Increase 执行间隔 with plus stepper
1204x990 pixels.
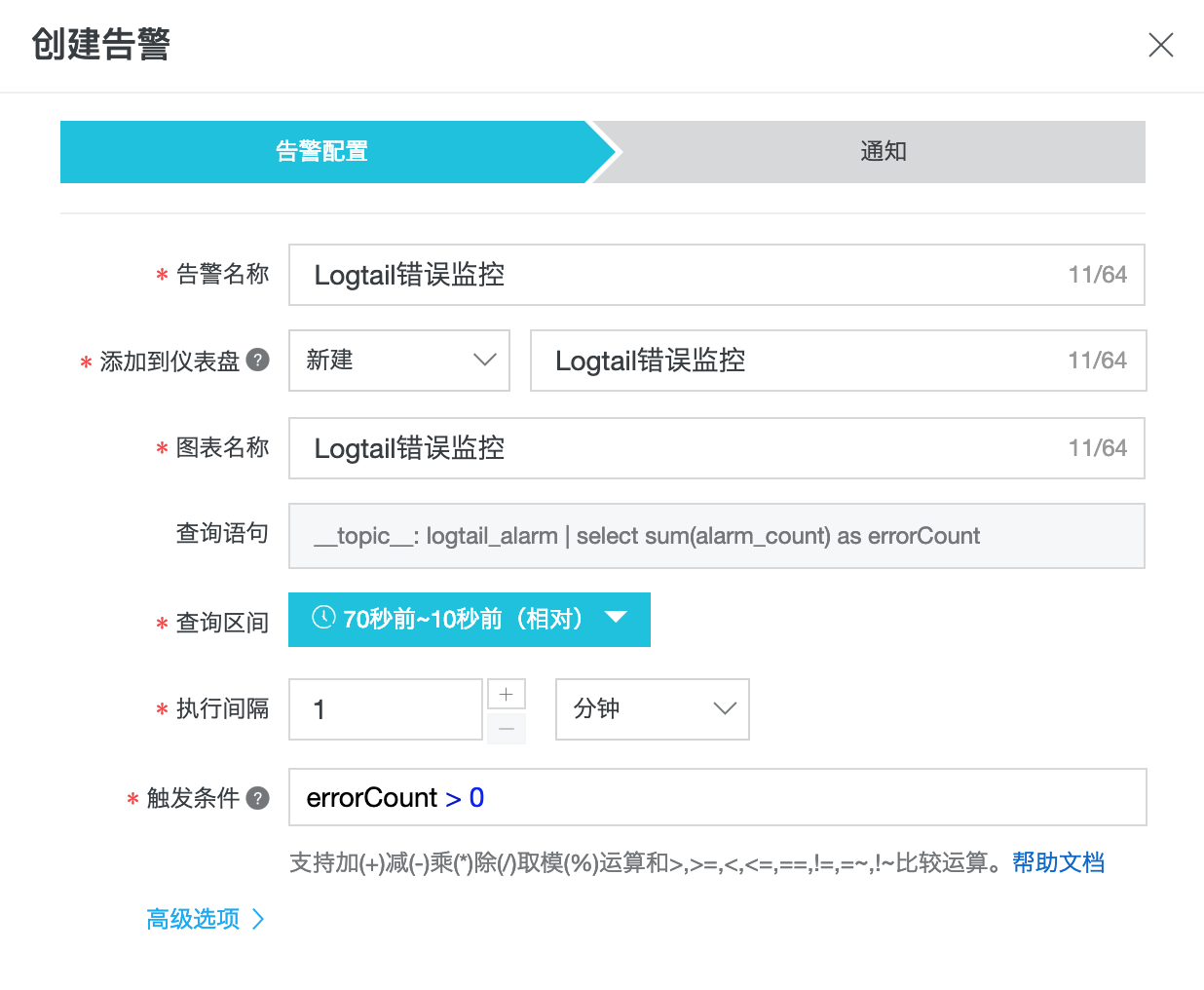pyautogui.click(x=507, y=694)
